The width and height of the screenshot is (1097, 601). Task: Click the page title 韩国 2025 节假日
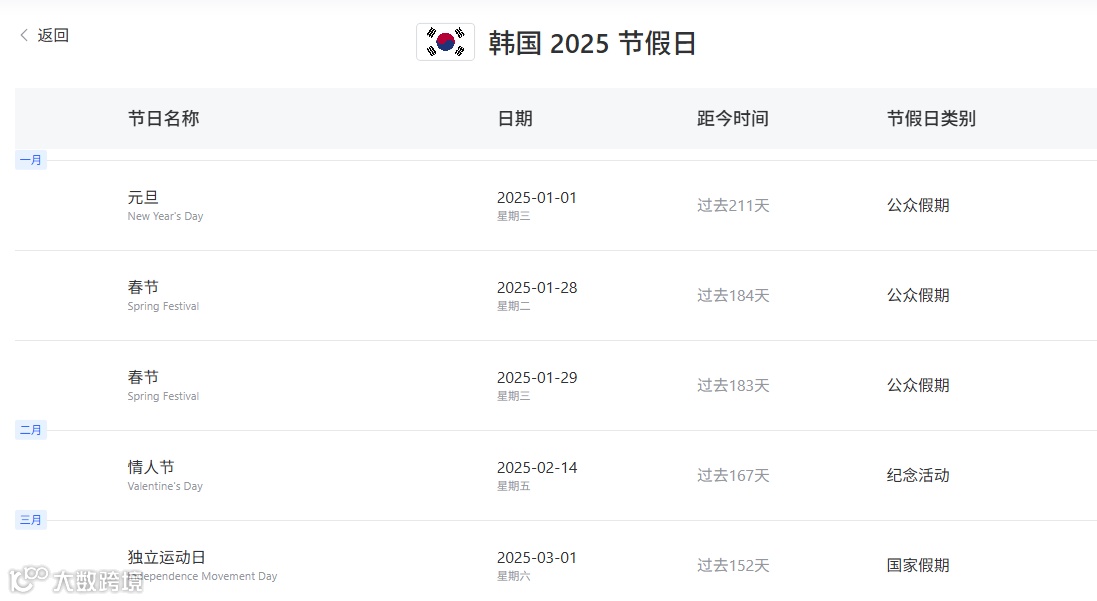pyautogui.click(x=592, y=43)
